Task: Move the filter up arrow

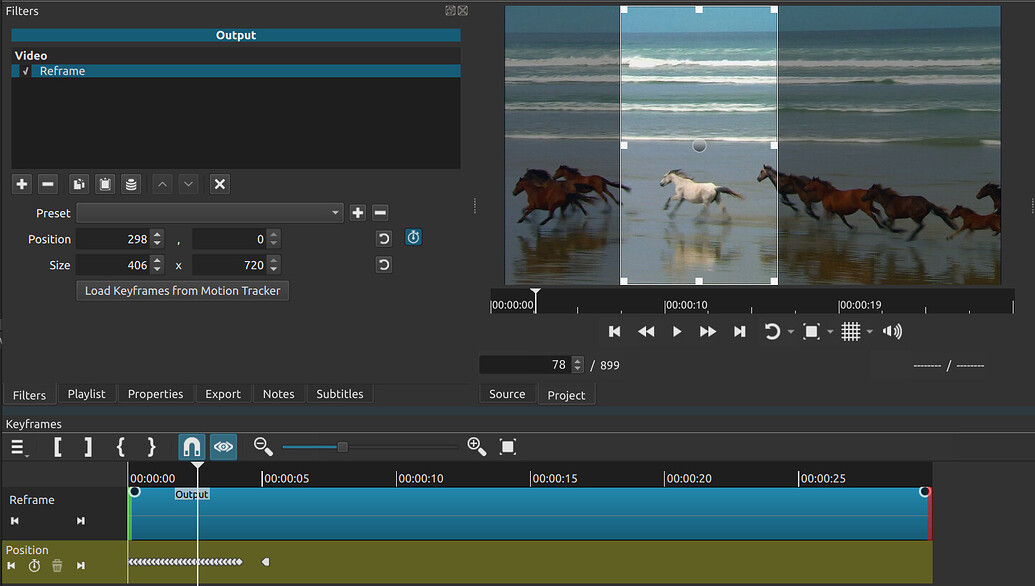Action: 162,184
